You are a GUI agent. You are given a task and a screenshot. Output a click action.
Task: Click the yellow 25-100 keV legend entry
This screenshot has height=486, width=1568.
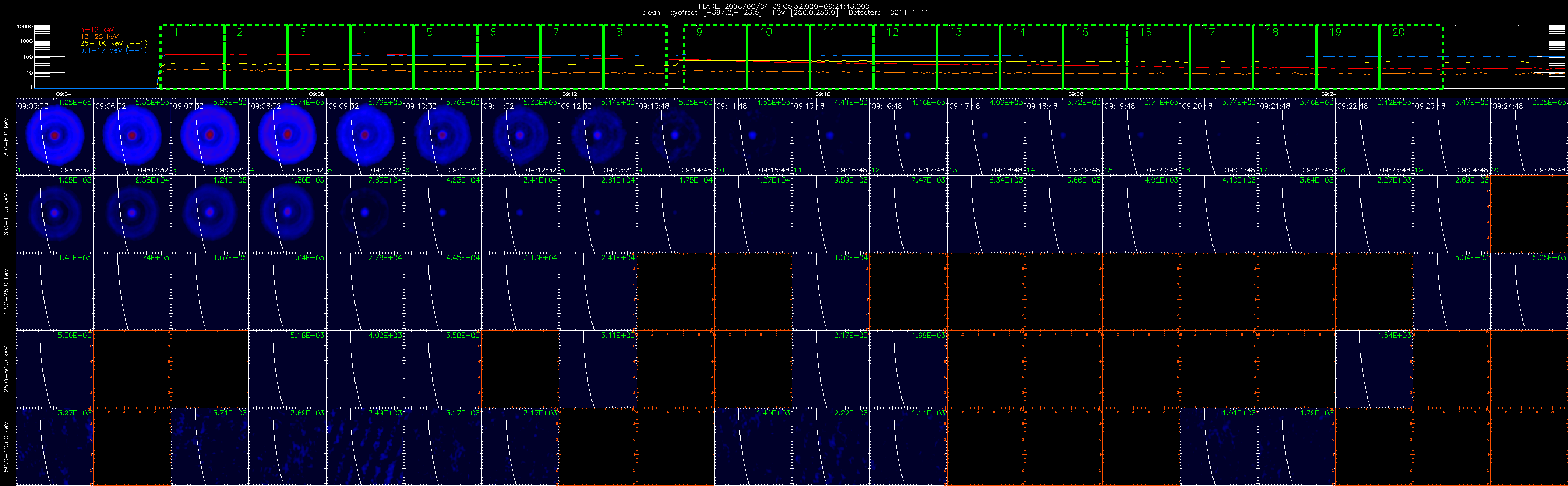click(114, 43)
